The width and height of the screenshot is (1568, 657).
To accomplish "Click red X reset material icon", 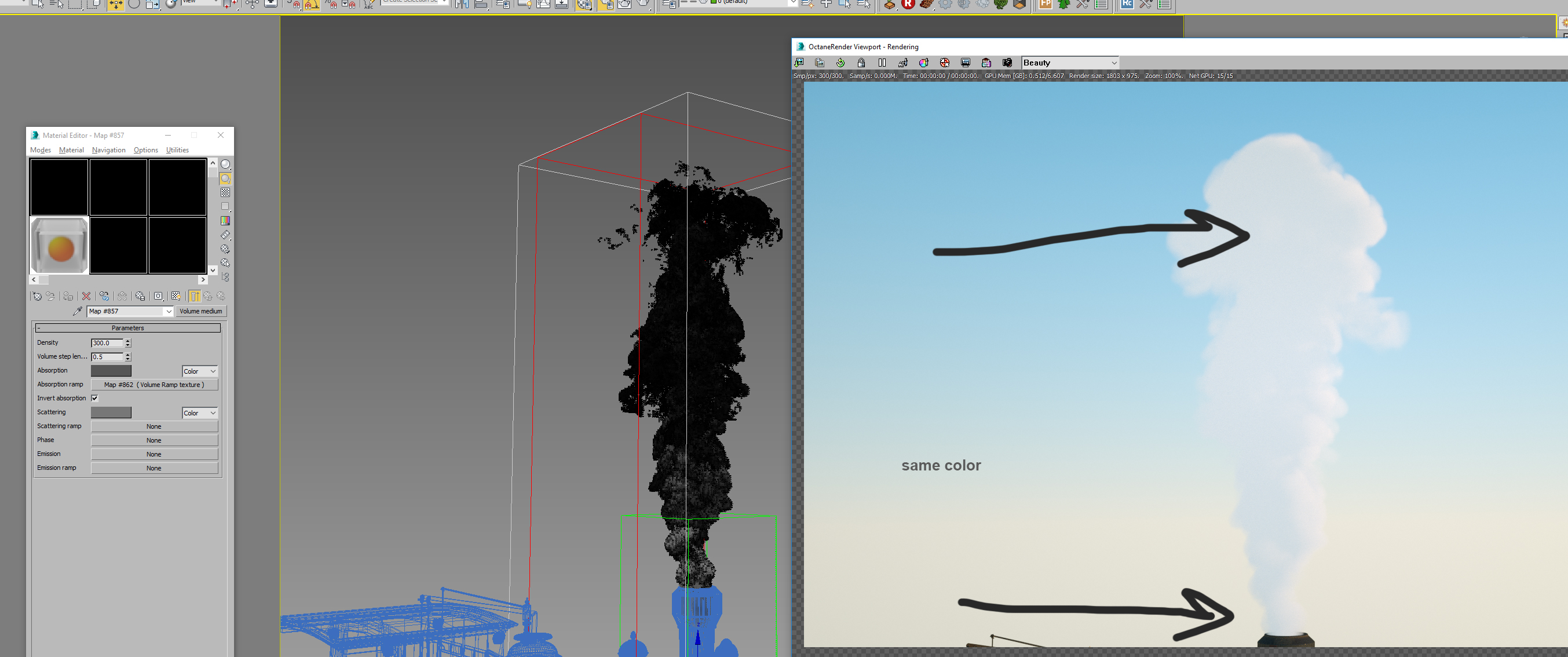I will click(86, 296).
